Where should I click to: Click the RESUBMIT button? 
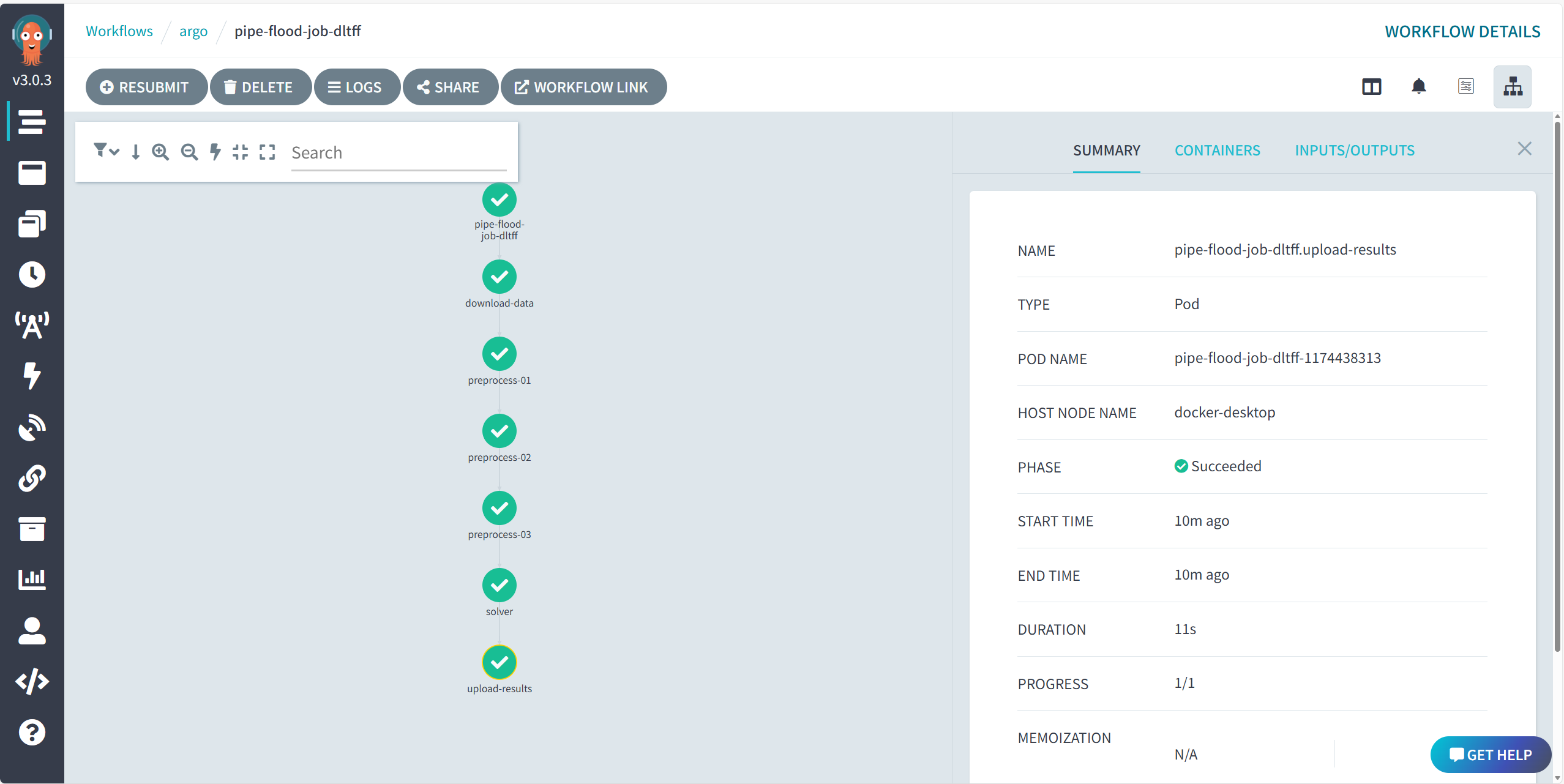[x=146, y=88]
